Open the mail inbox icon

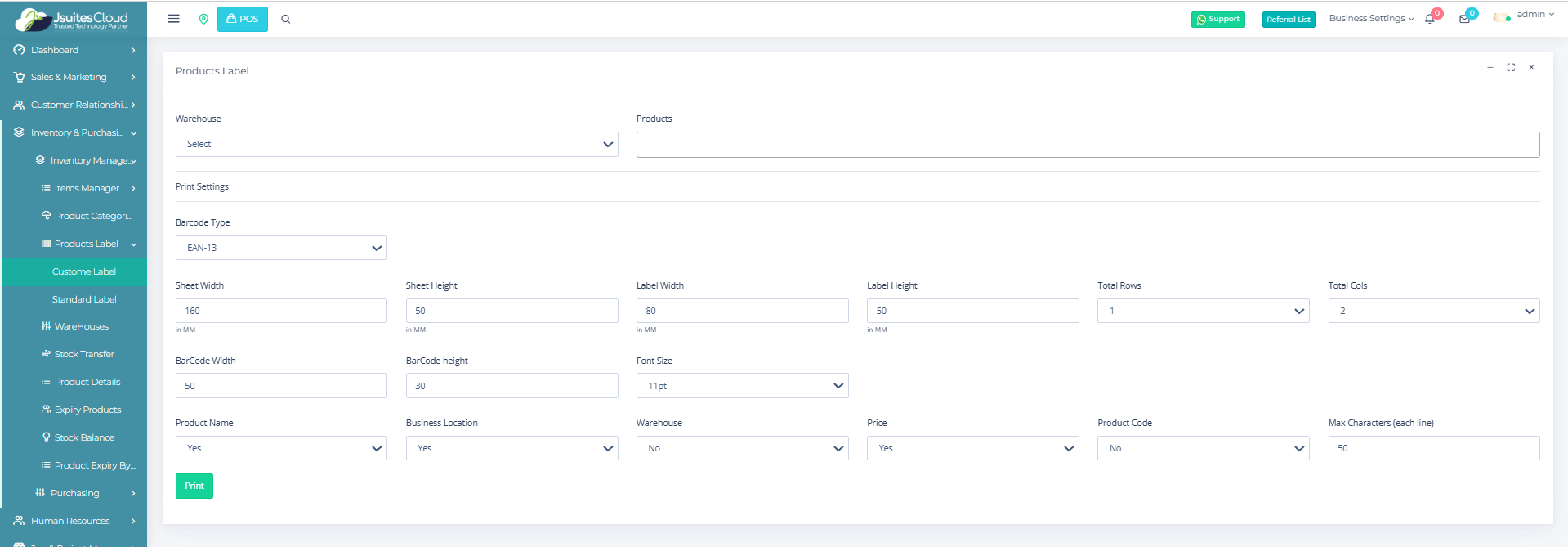(1464, 19)
